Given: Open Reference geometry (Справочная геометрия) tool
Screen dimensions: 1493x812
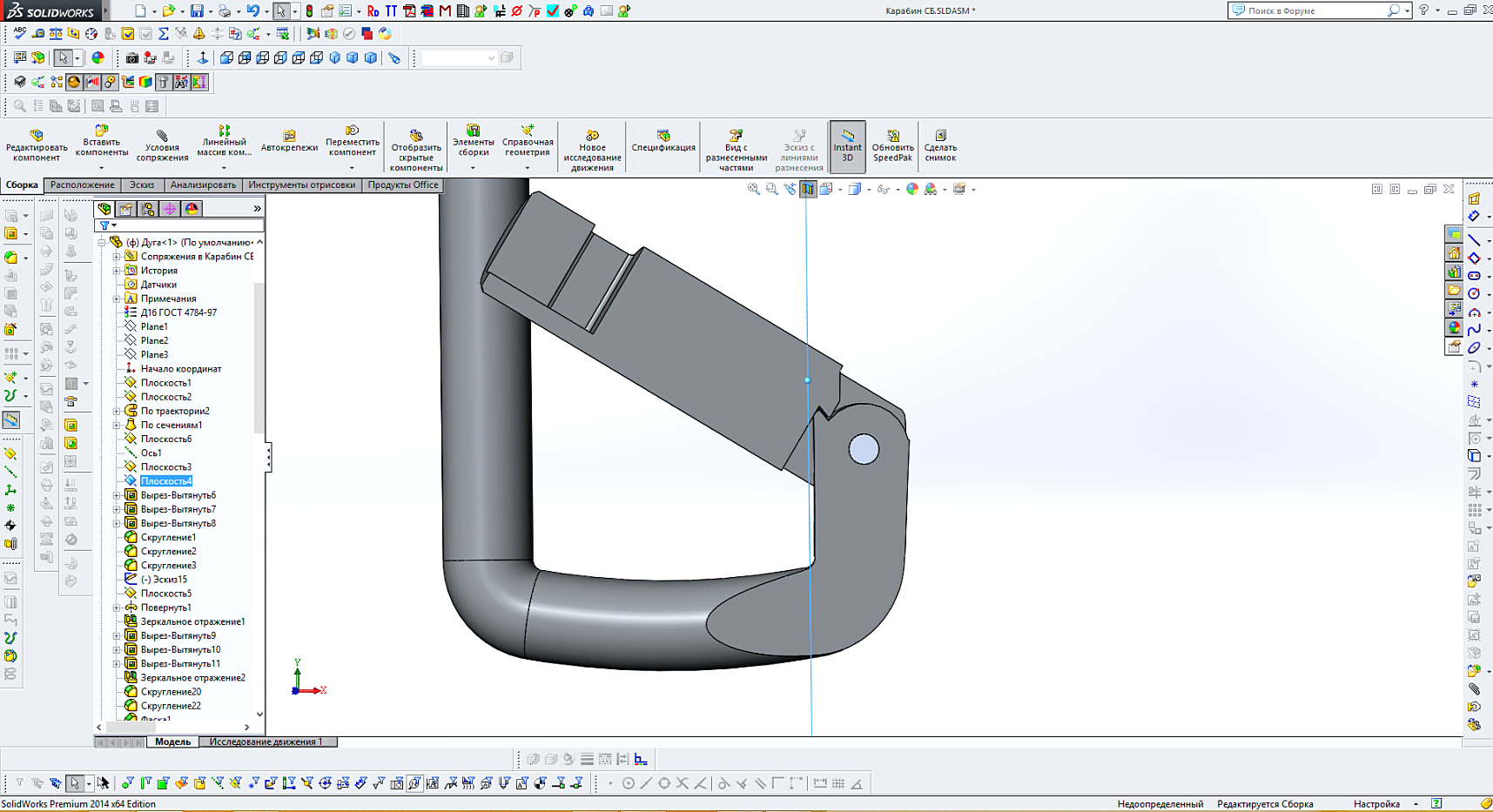Looking at the screenshot, I should click(528, 141).
